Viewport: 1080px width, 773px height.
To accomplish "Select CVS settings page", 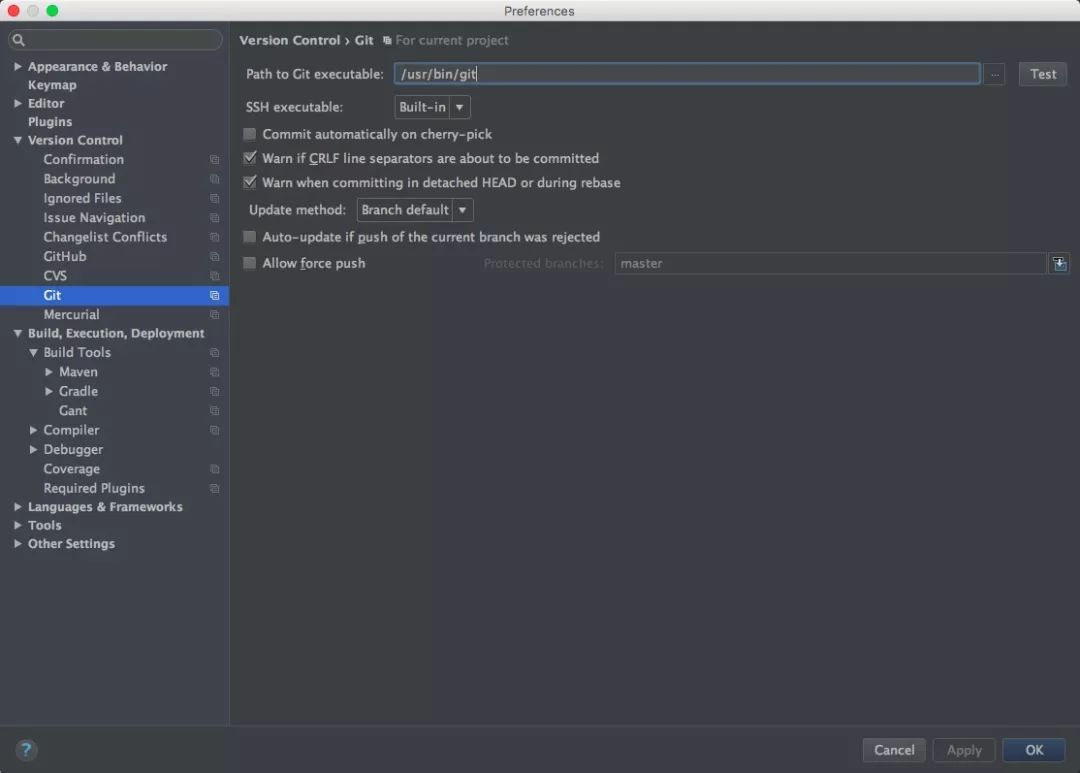I will [55, 276].
